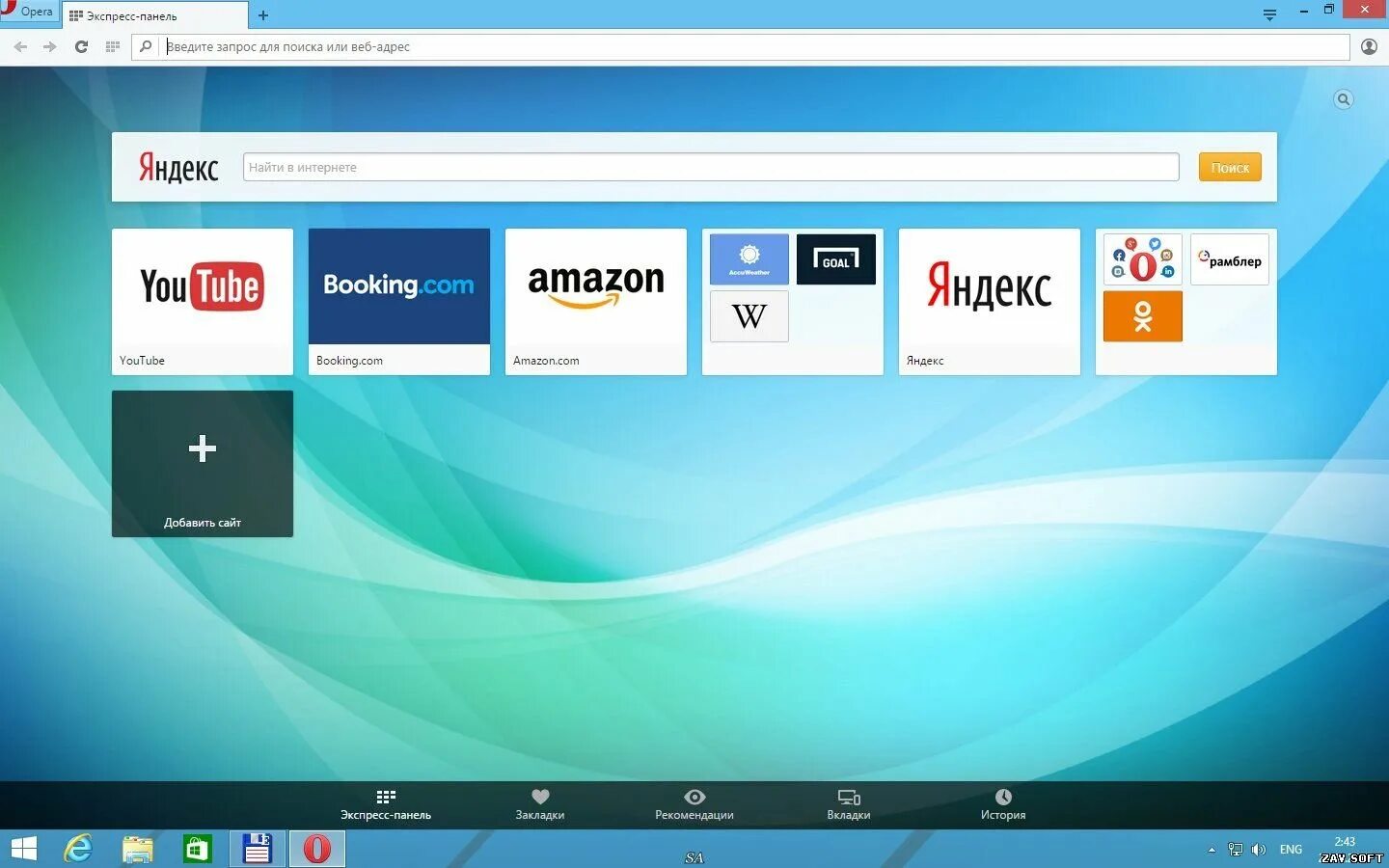The height and width of the screenshot is (868, 1389).
Task: Open the tab menu icon in title bar
Action: tap(1269, 14)
